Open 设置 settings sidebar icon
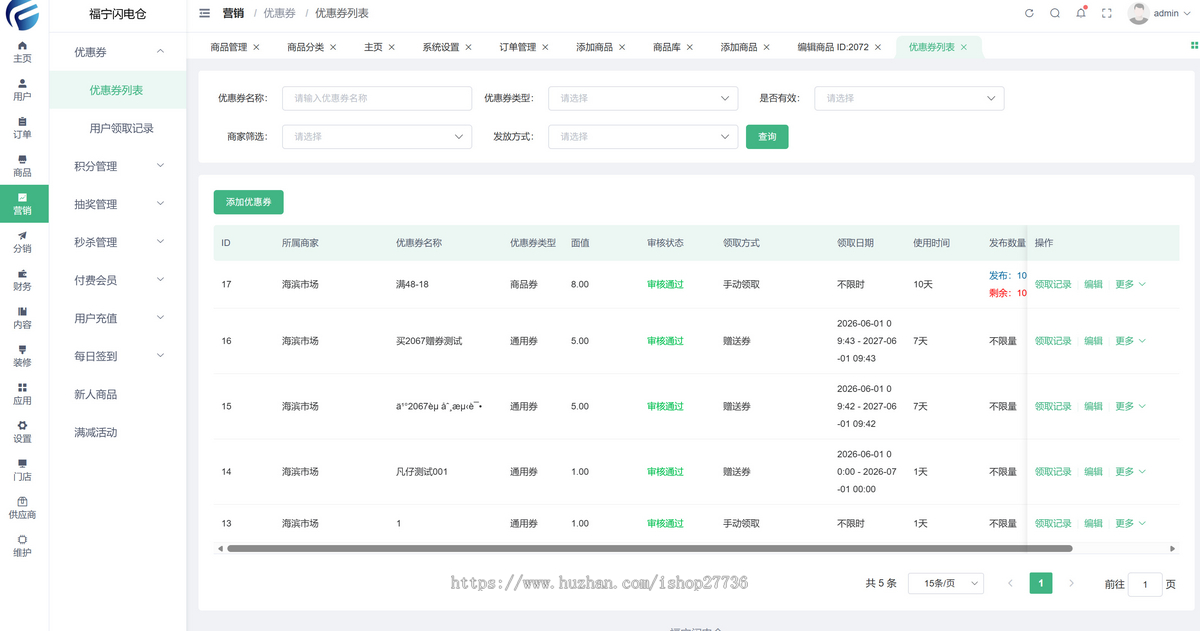This screenshot has width=1200, height=631. click(22, 432)
